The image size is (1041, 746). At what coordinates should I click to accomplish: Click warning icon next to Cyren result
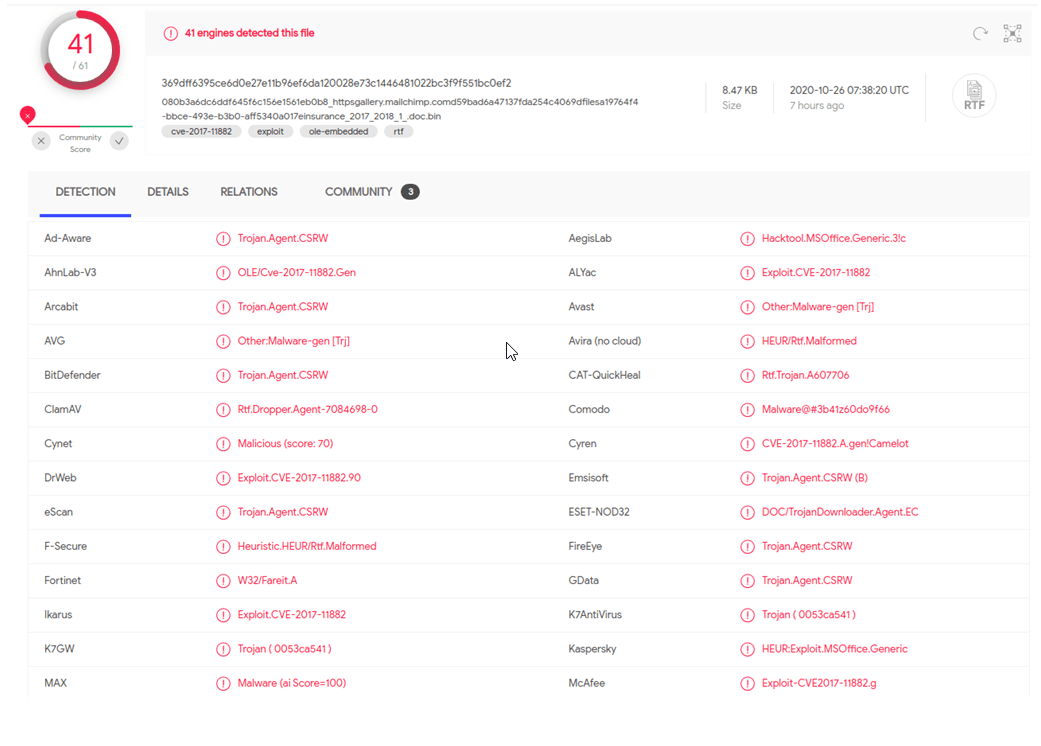[x=748, y=444]
